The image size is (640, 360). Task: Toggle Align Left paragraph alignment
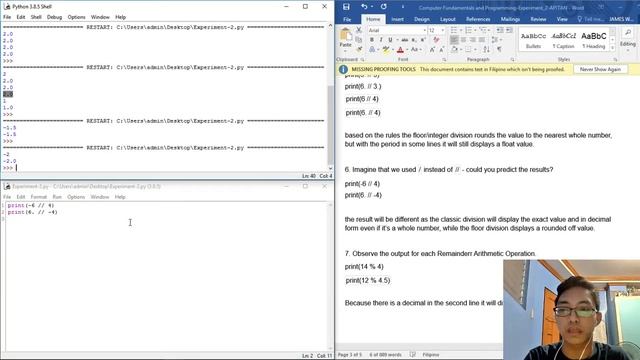pyautogui.click(x=454, y=40)
